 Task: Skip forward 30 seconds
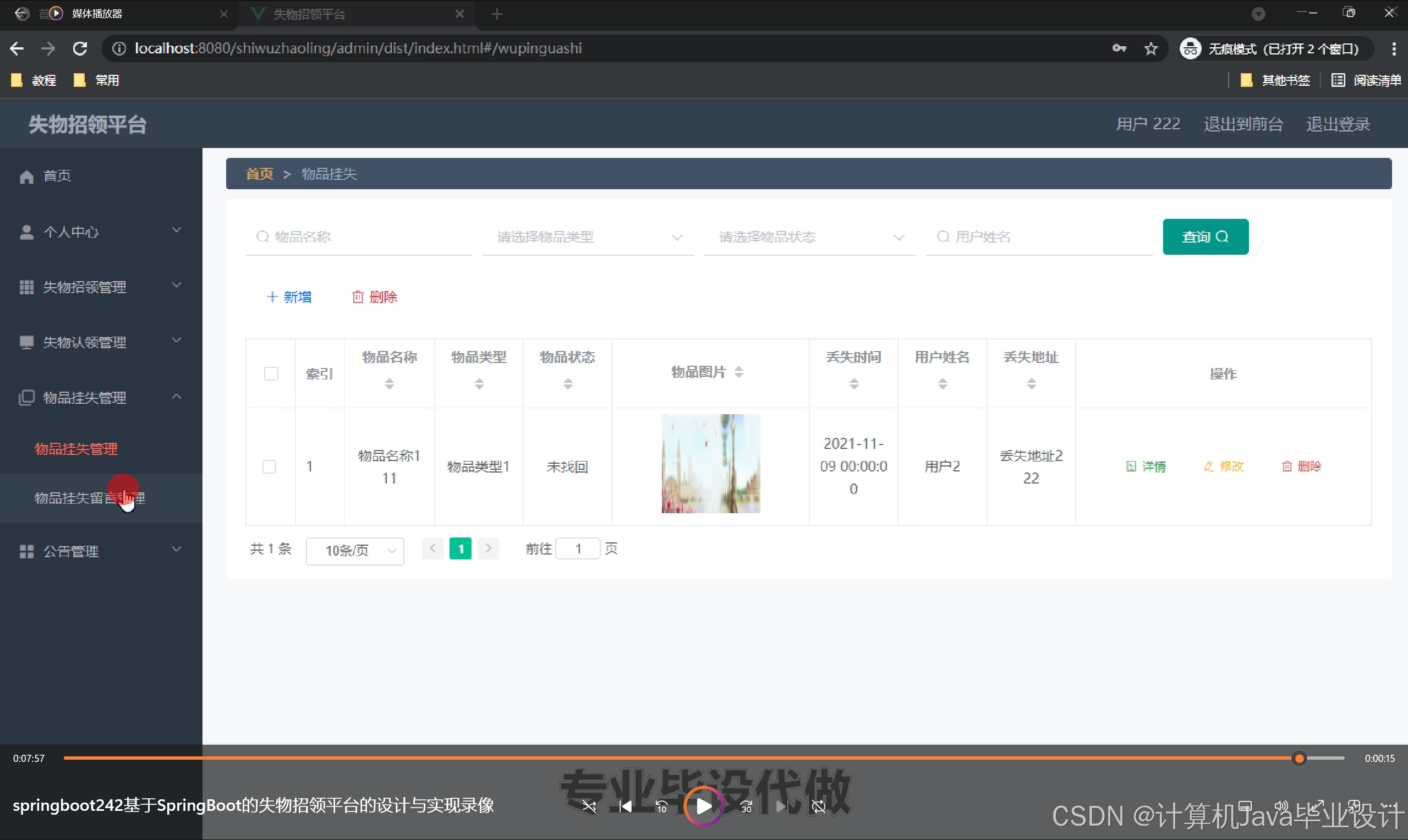pyautogui.click(x=746, y=806)
